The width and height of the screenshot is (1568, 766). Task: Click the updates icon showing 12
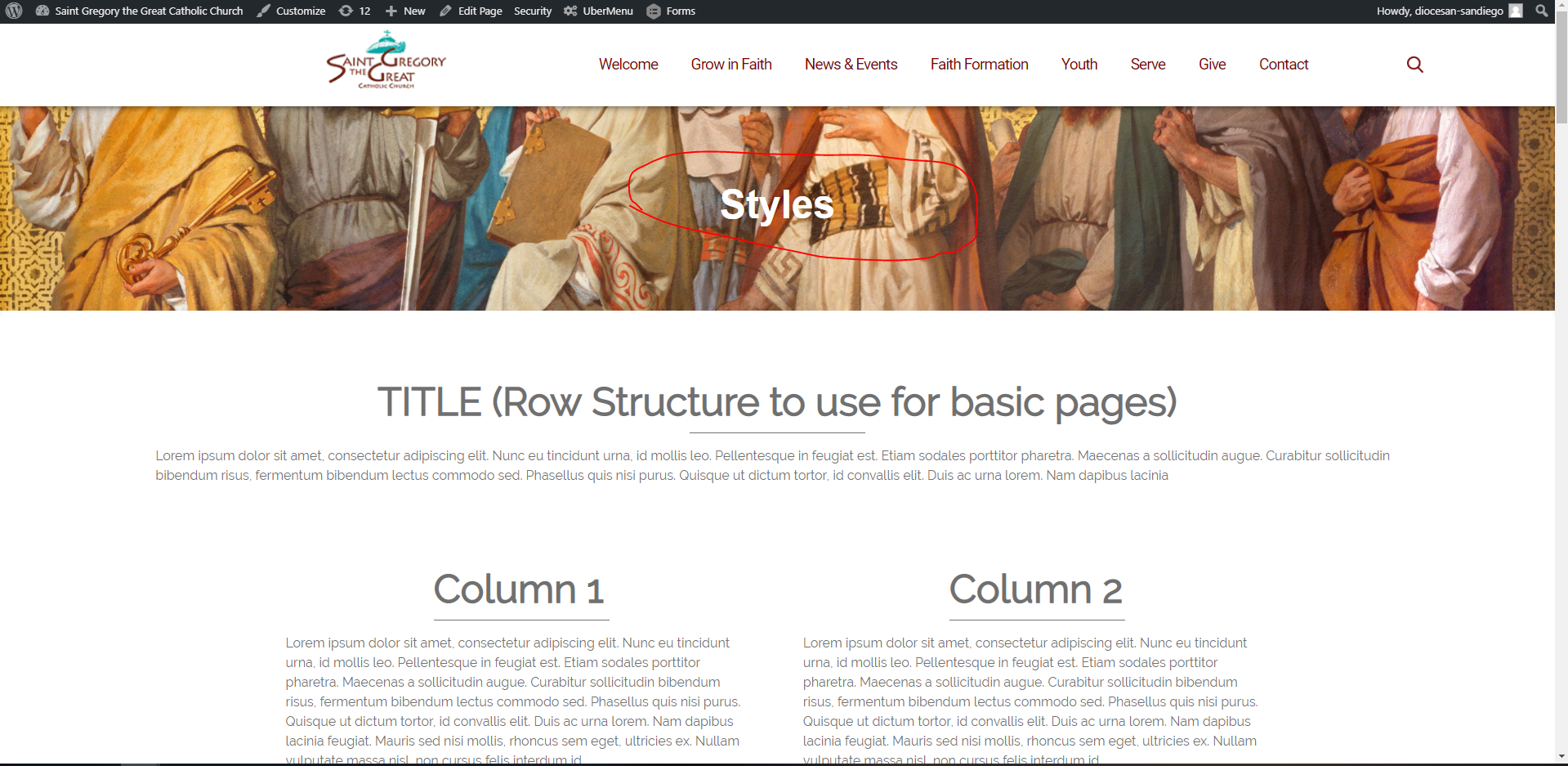[x=355, y=11]
